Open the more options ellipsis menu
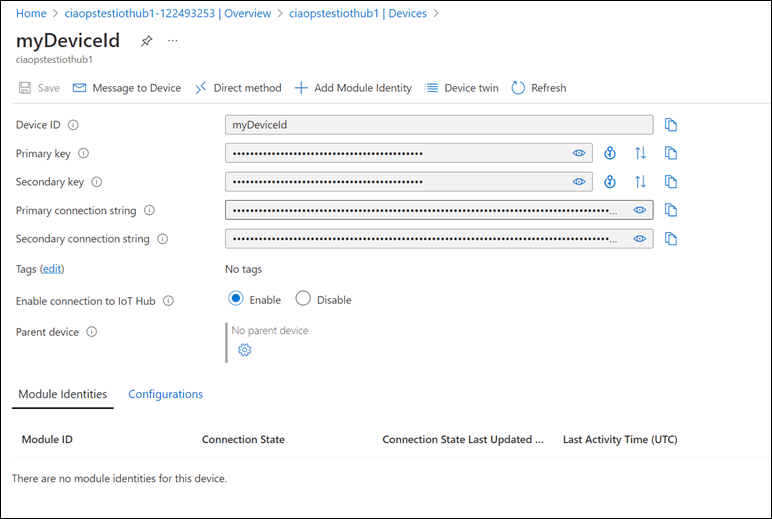This screenshot has height=519, width=772. click(x=173, y=41)
